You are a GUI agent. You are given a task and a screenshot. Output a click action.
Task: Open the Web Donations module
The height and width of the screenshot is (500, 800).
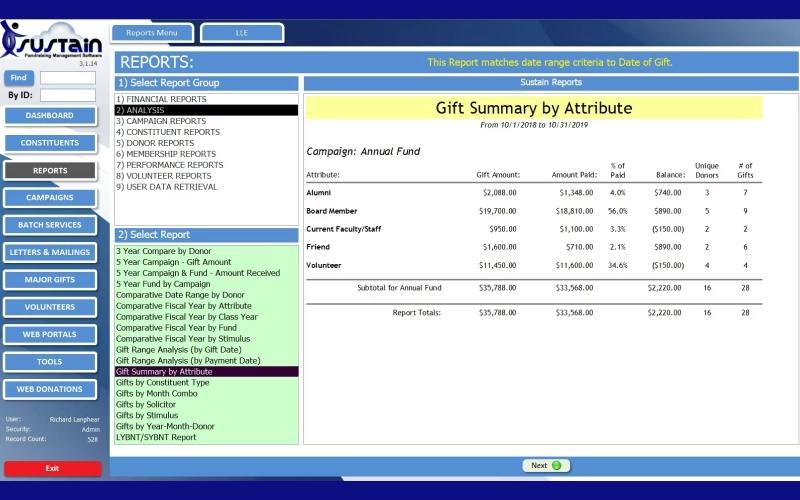[50, 389]
